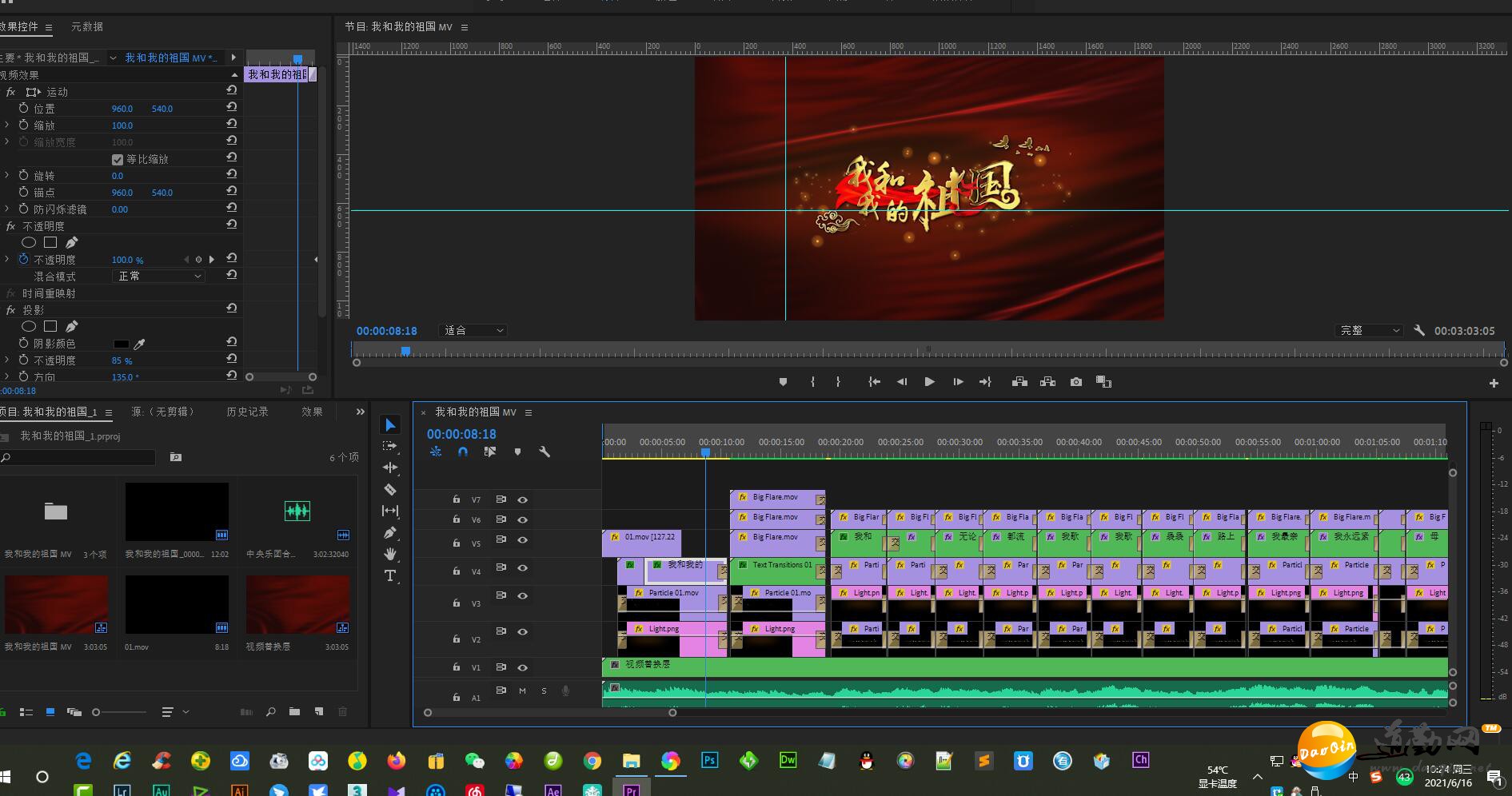The image size is (1512, 796).
Task: Select the Selection tool arrow
Action: click(x=390, y=425)
